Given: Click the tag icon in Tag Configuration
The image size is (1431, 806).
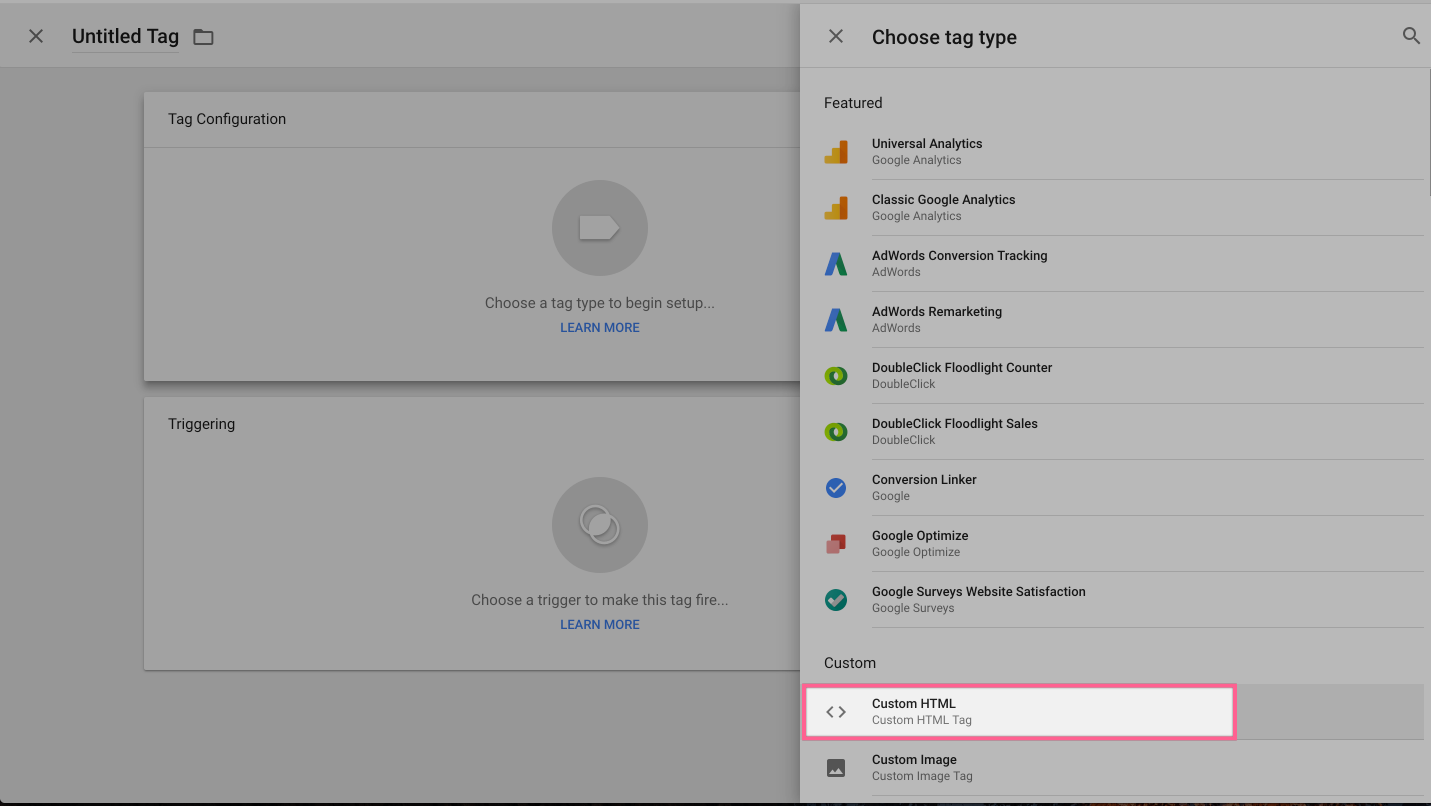Looking at the screenshot, I should (600, 228).
